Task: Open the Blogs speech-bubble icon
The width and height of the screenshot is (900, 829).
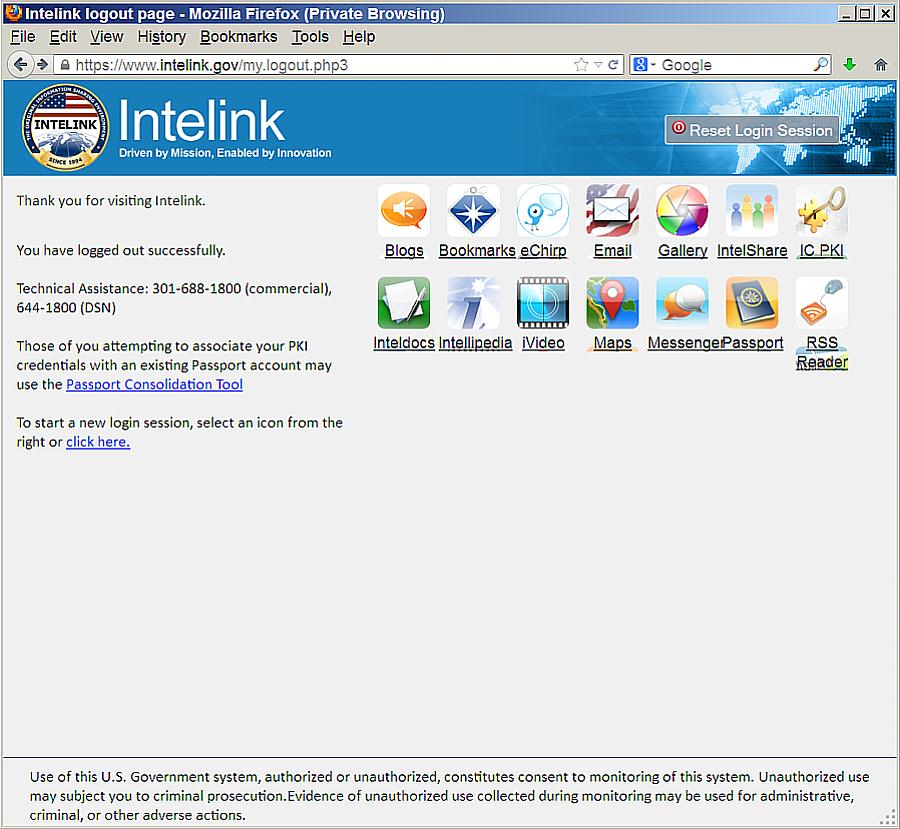Action: coord(404,211)
